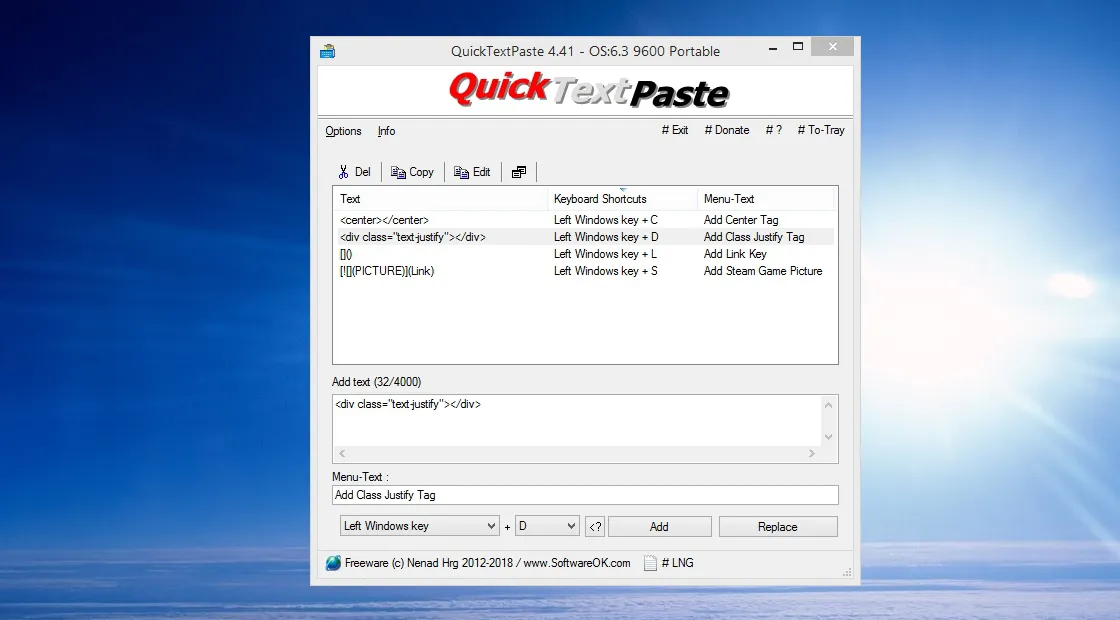Image resolution: width=1120 pixels, height=620 pixels.
Task: Open the Options menu
Action: tap(344, 131)
